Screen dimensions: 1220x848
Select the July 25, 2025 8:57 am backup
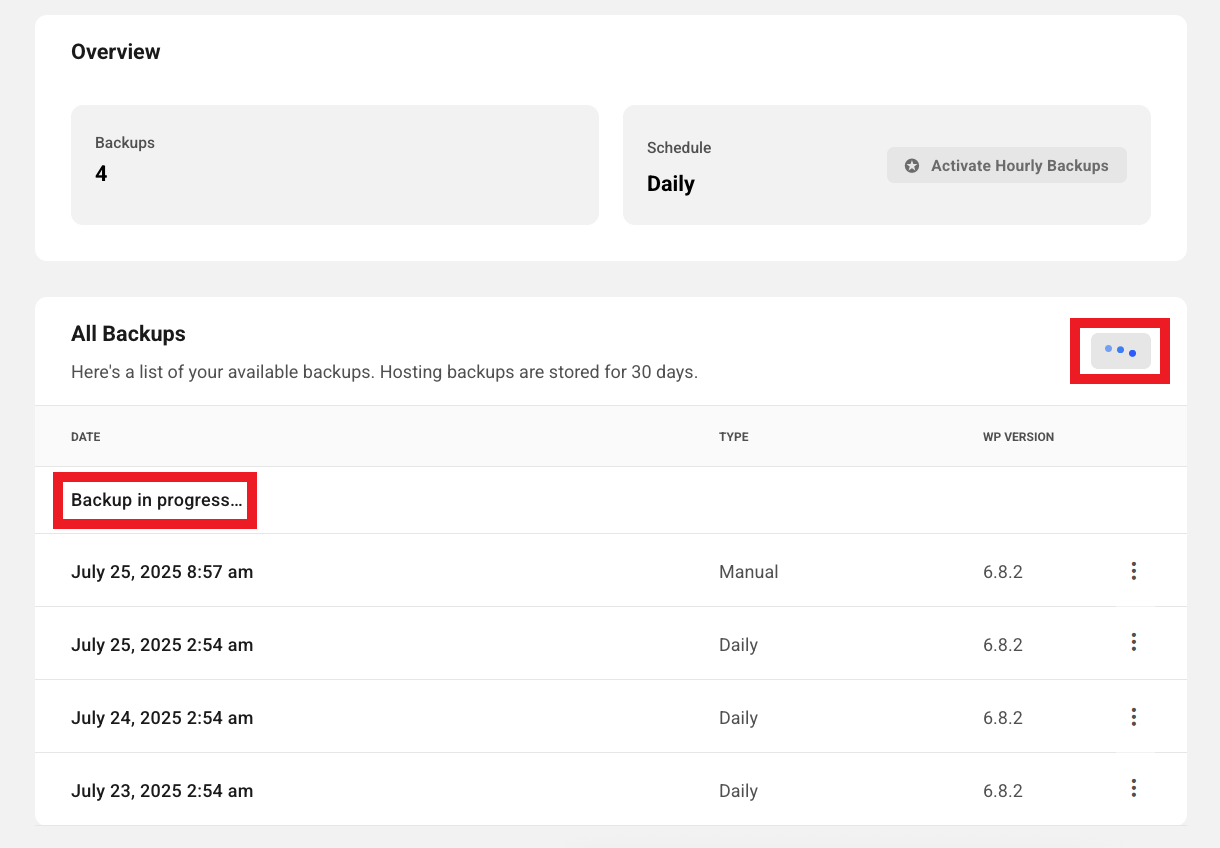(162, 572)
